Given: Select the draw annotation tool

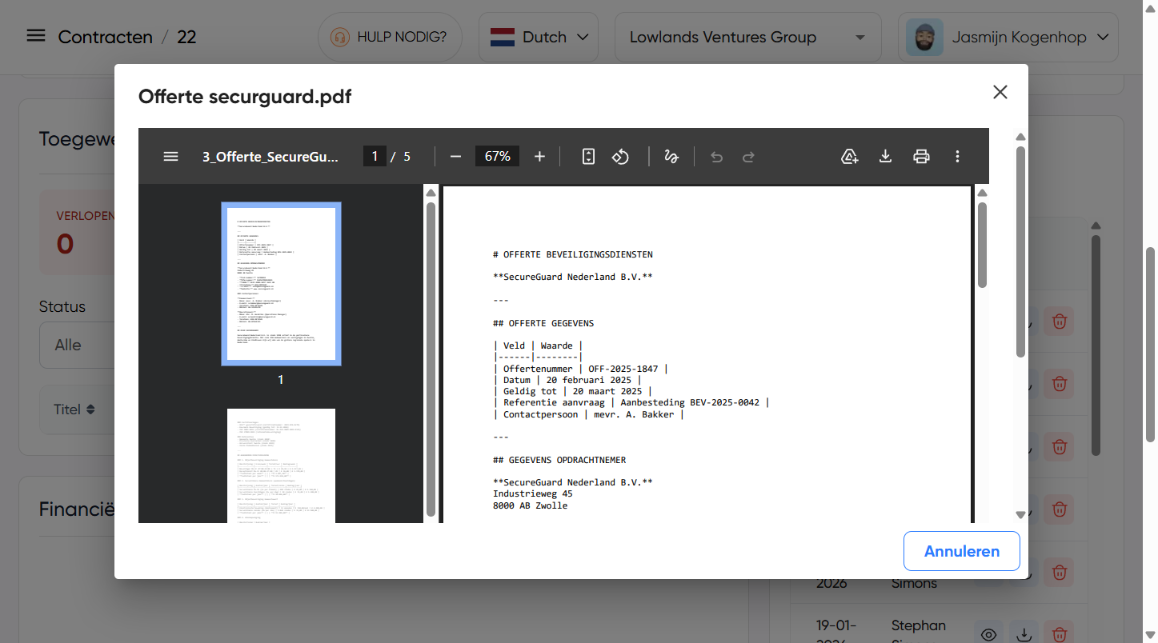Looking at the screenshot, I should point(671,156).
